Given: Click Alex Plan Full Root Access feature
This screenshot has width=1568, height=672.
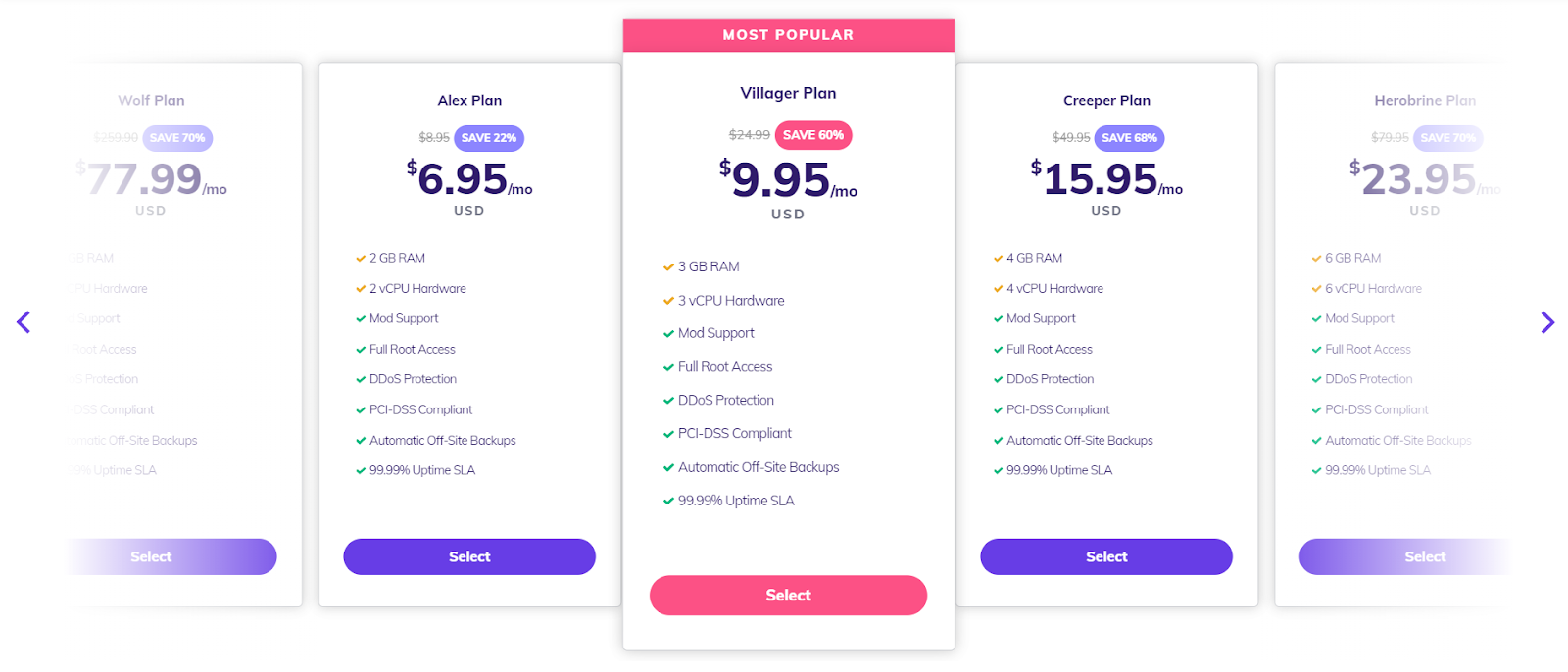Looking at the screenshot, I should tap(413, 350).
